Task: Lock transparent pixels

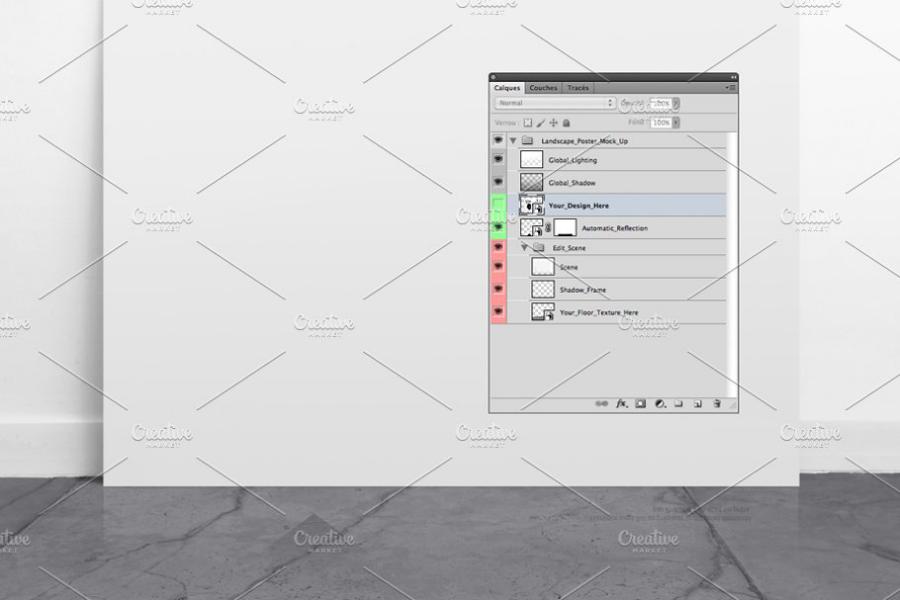Action: (x=528, y=123)
